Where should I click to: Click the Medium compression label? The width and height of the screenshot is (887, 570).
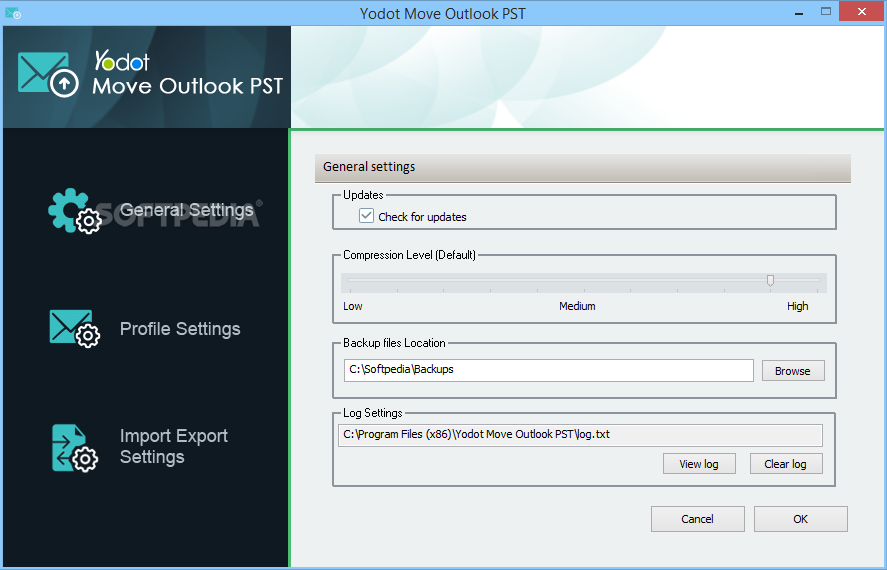coord(577,306)
